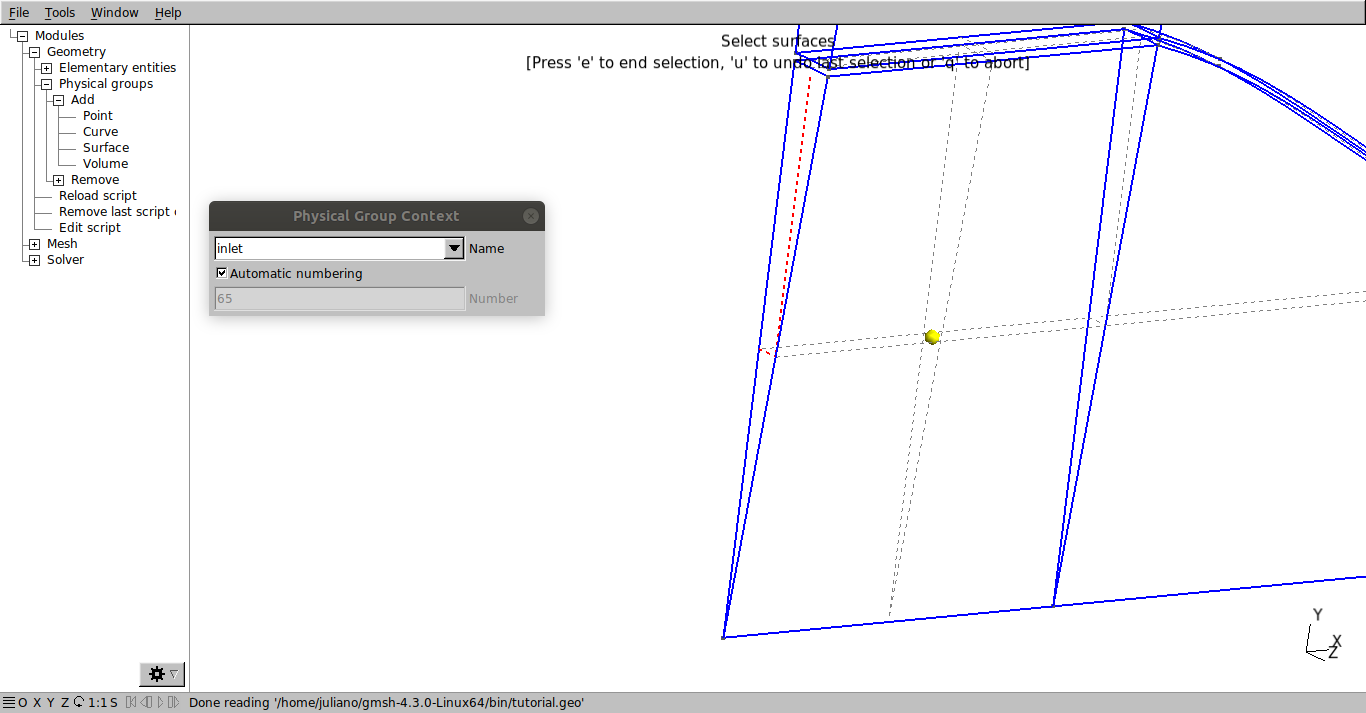Click the O status bar button

(x=23, y=703)
